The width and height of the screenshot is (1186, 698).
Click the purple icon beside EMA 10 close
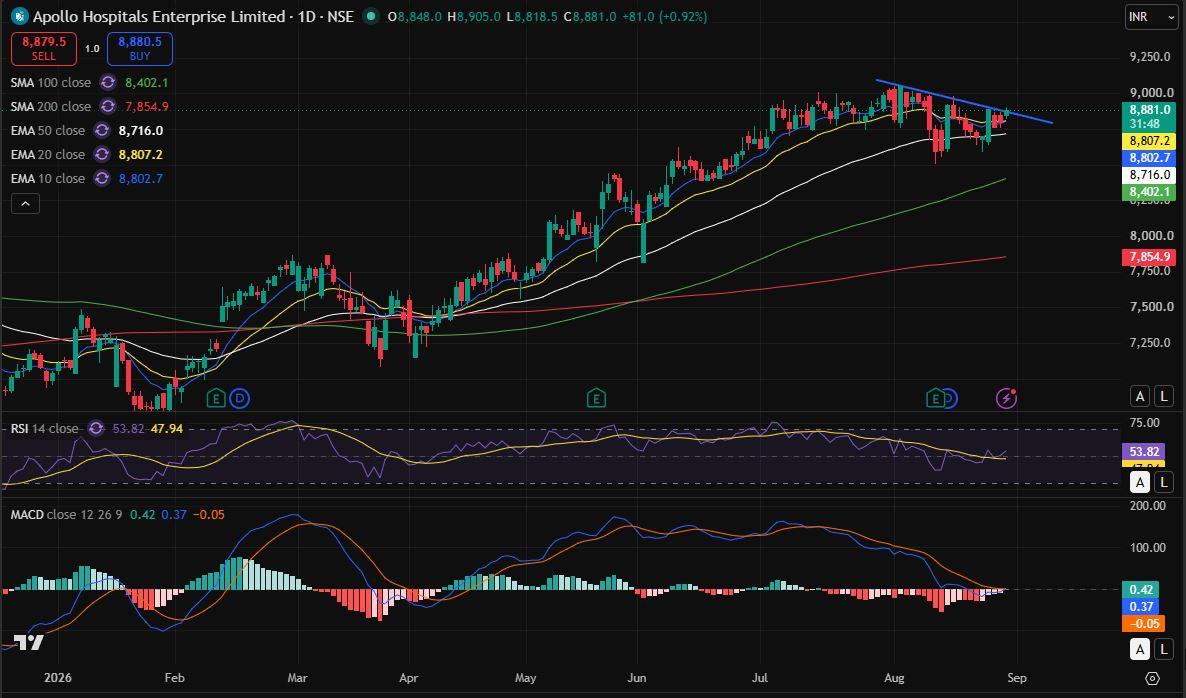(102, 178)
